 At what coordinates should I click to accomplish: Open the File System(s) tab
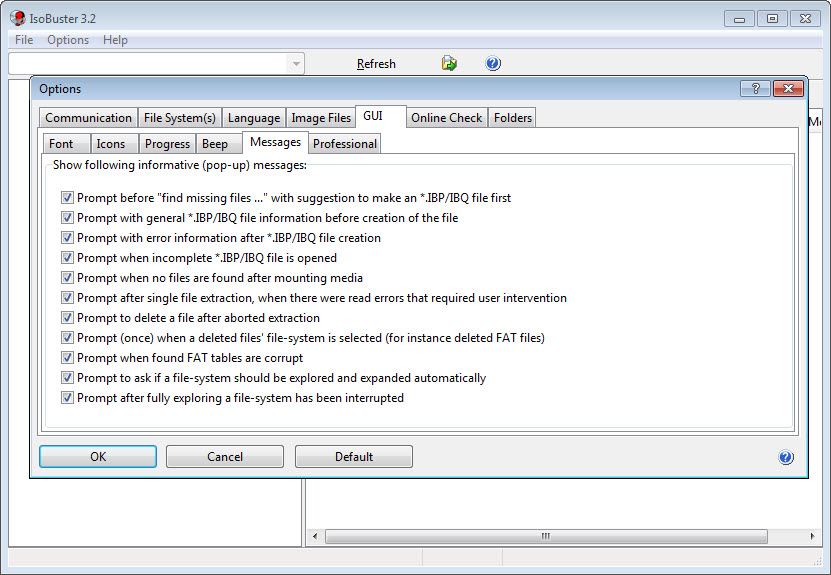click(x=180, y=118)
